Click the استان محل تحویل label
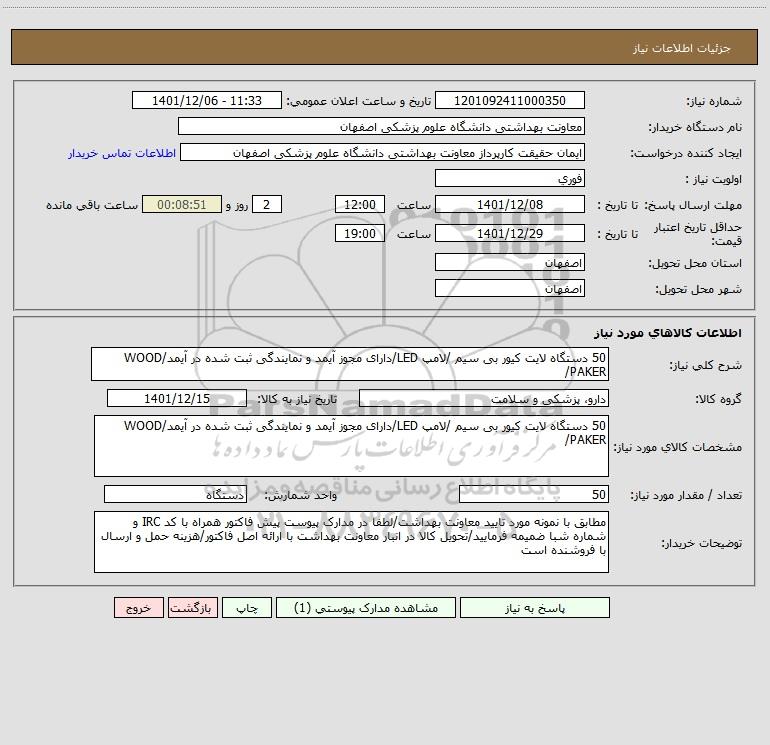 click(695, 263)
